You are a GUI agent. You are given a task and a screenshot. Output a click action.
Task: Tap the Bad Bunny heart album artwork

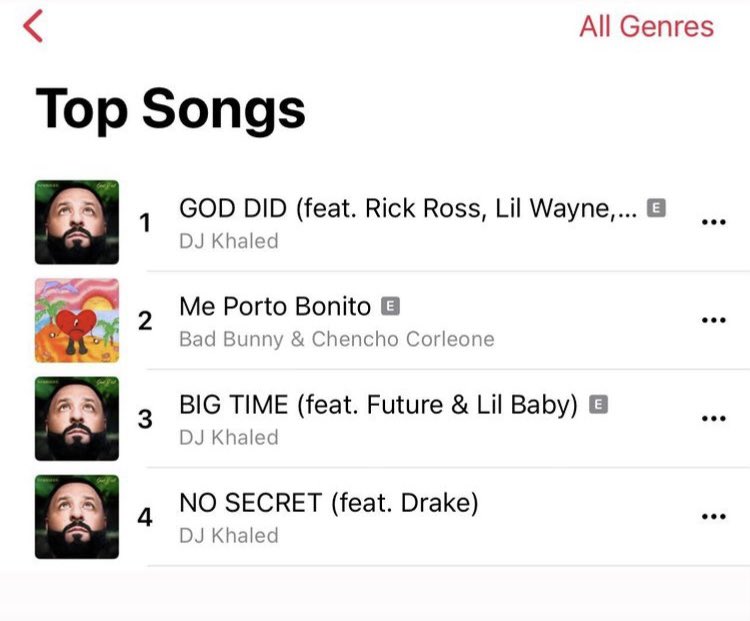77,320
